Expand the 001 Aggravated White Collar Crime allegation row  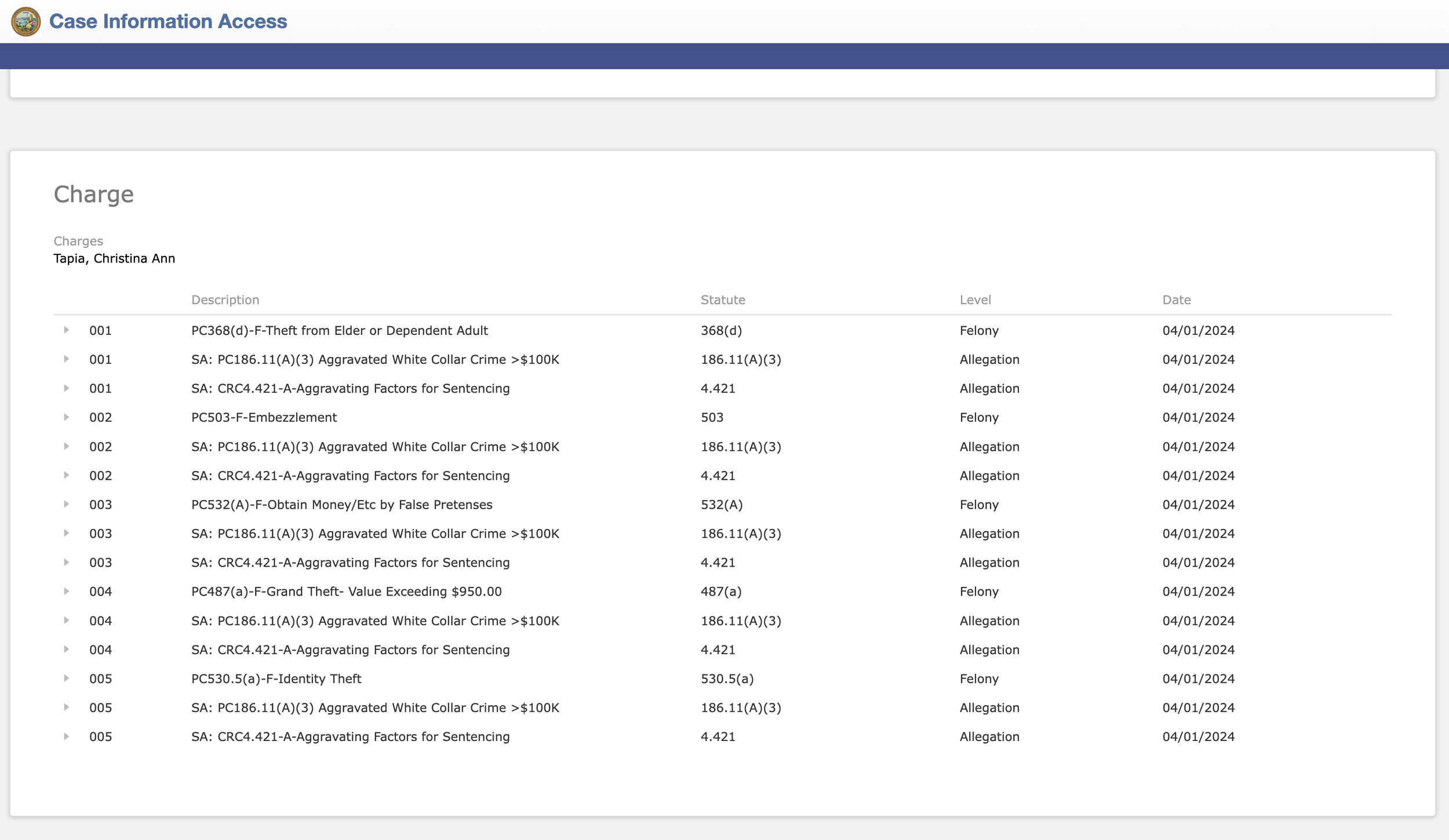point(67,359)
